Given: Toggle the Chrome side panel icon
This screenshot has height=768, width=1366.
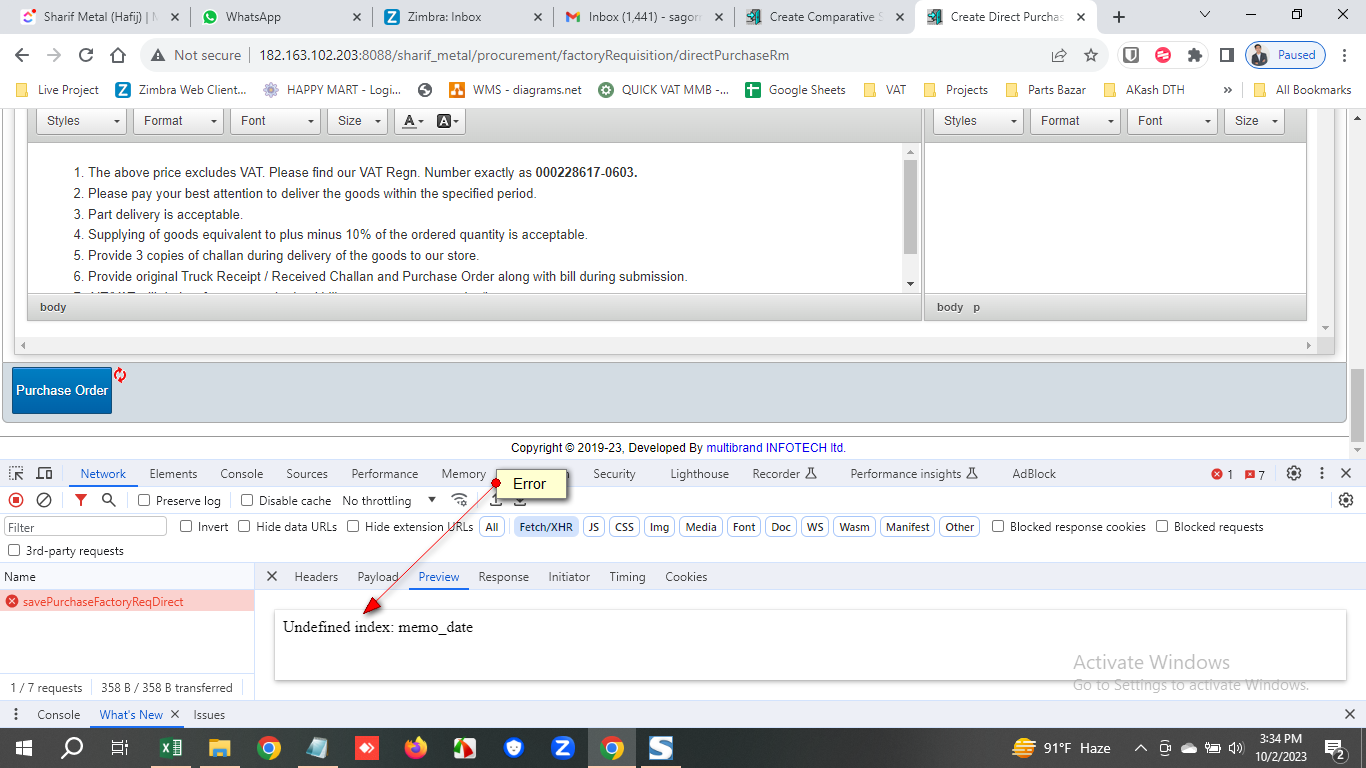Looking at the screenshot, I should pyautogui.click(x=1226, y=56).
